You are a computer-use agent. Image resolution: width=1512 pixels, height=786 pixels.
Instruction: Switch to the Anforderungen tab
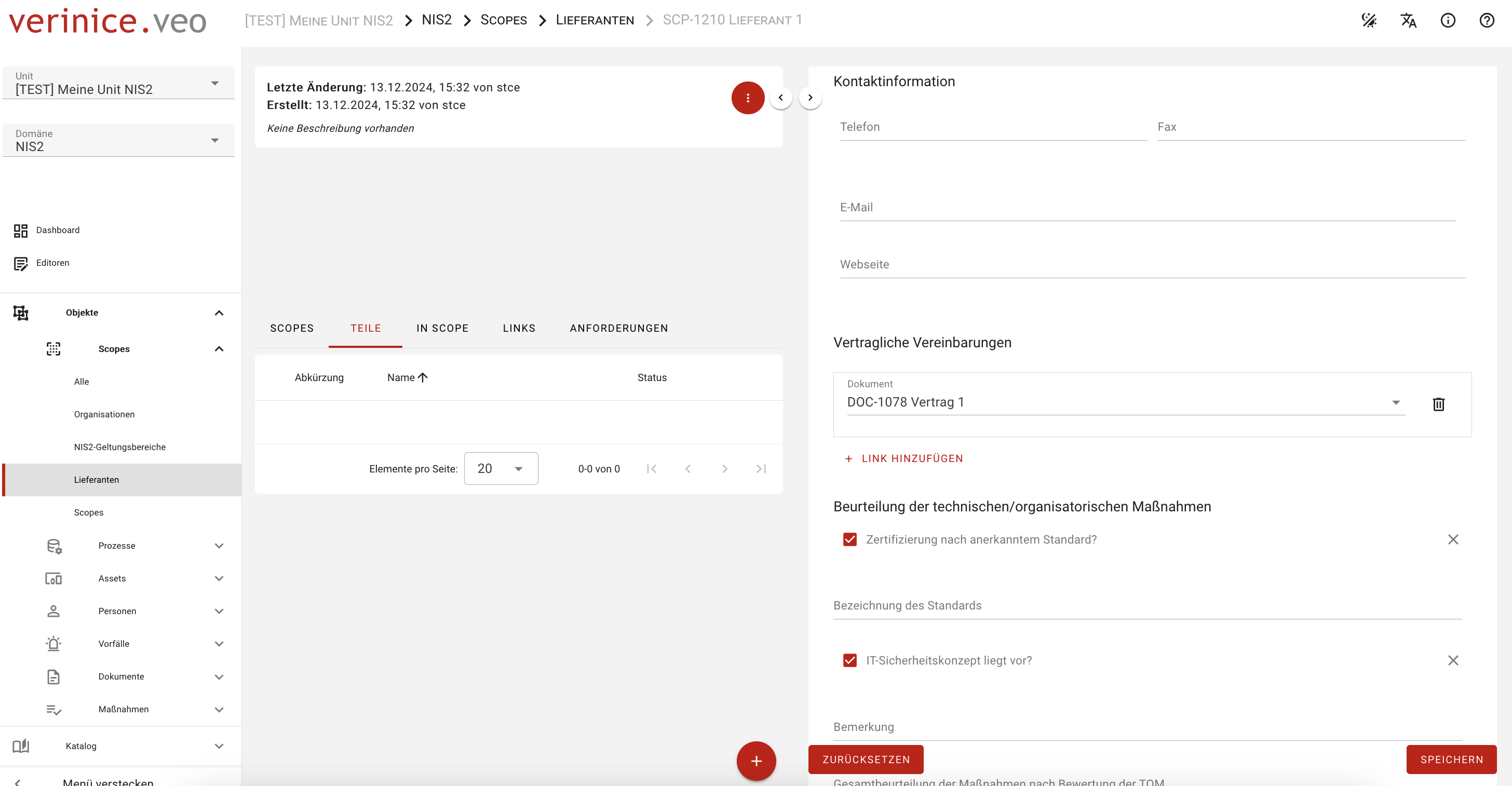(x=618, y=328)
